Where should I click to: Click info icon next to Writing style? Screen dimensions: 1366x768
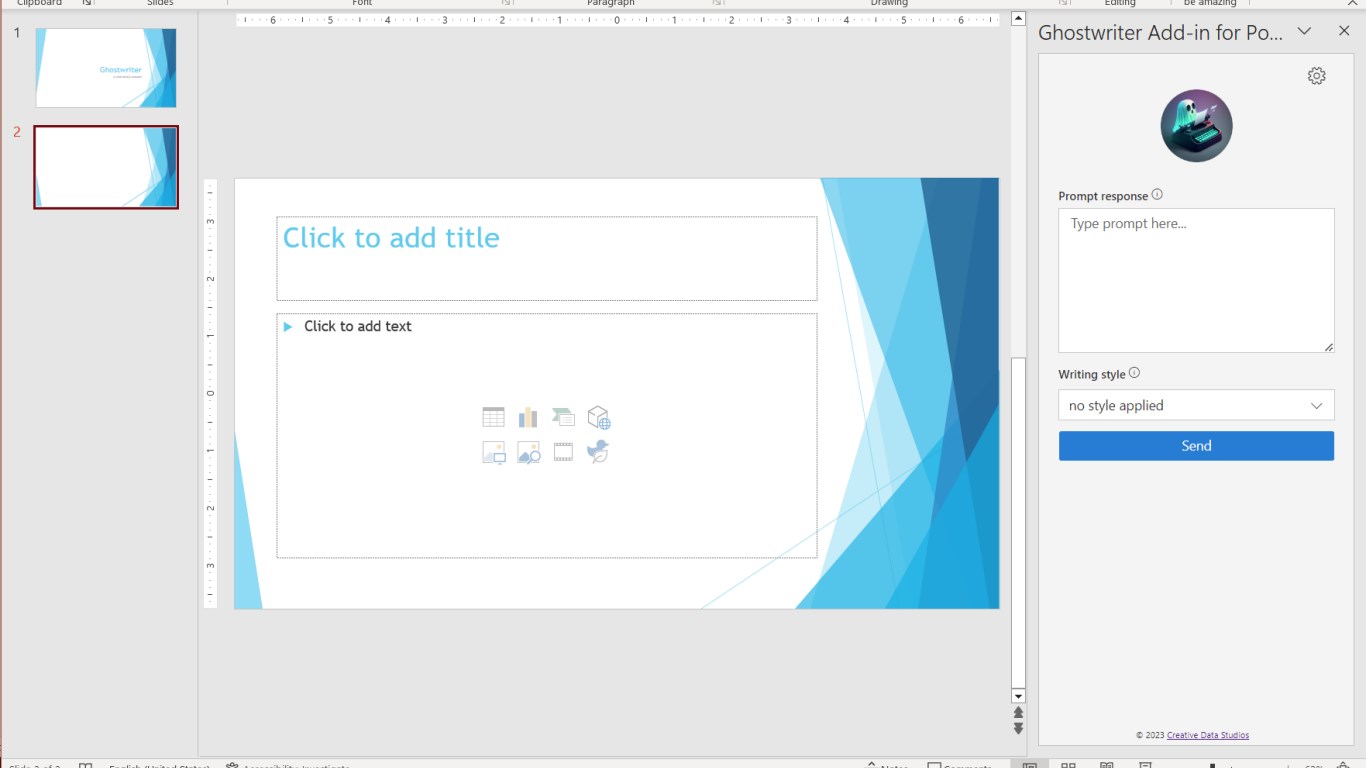pos(1134,373)
